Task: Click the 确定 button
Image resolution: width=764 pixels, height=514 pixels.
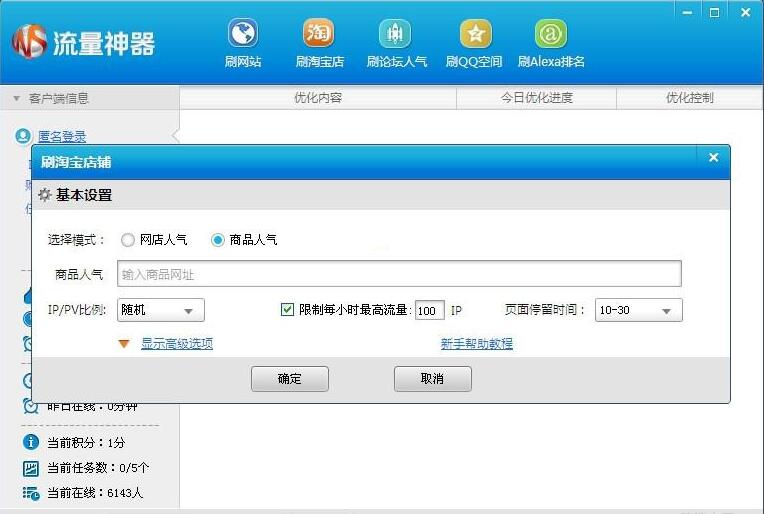Action: pos(290,379)
